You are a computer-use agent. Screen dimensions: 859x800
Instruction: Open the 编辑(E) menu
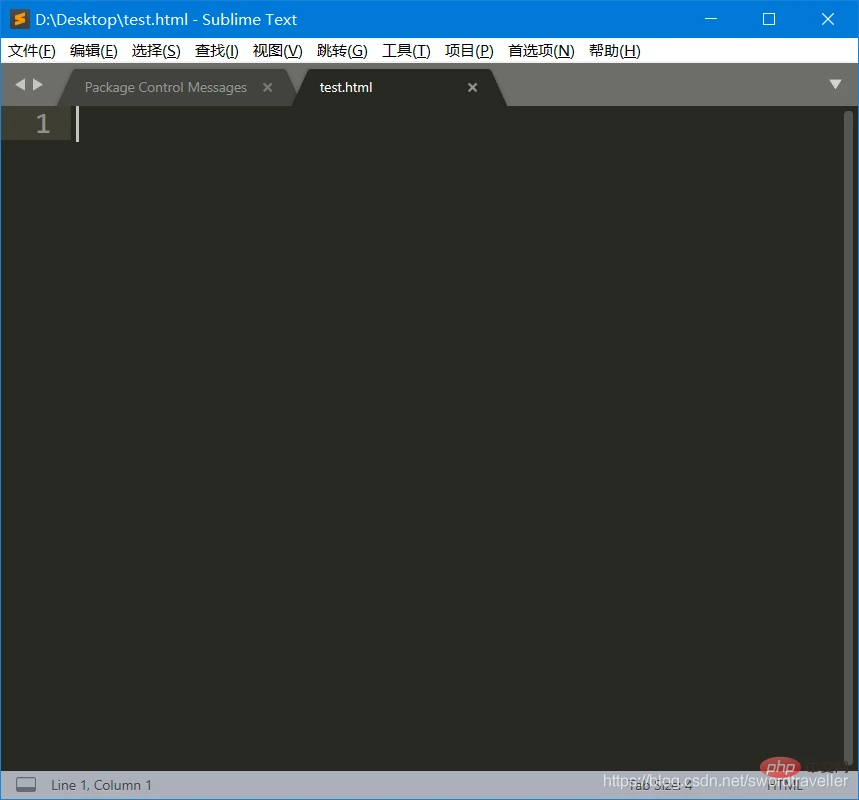[94, 51]
